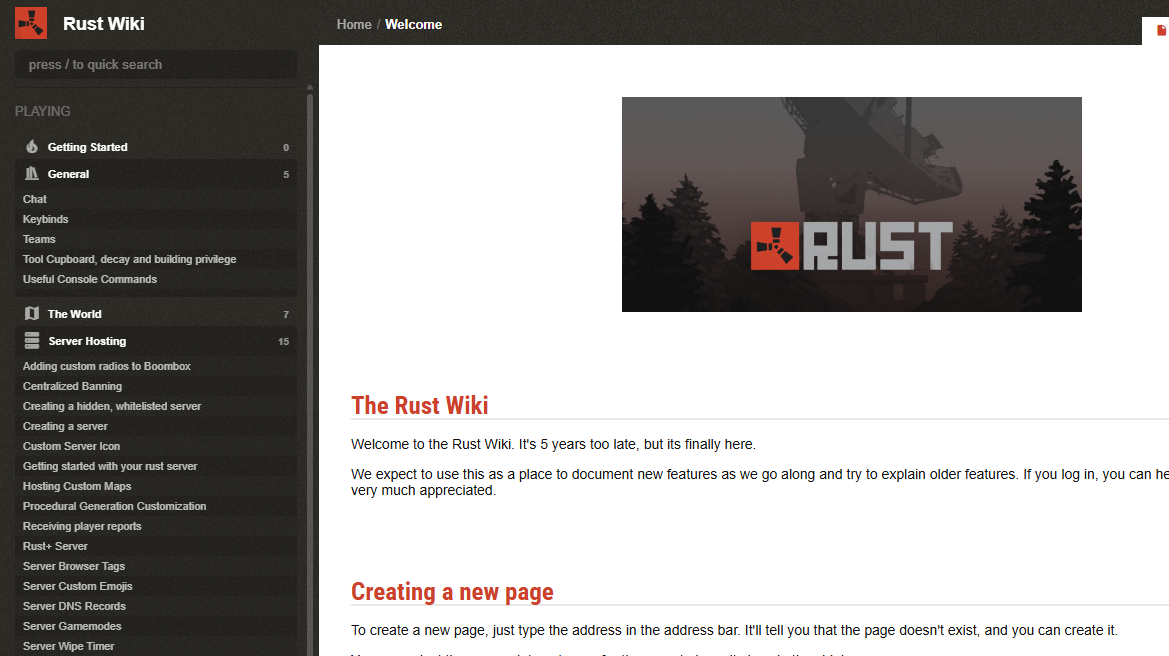Expand the Getting Started section
1169x656 pixels.
(x=156, y=147)
